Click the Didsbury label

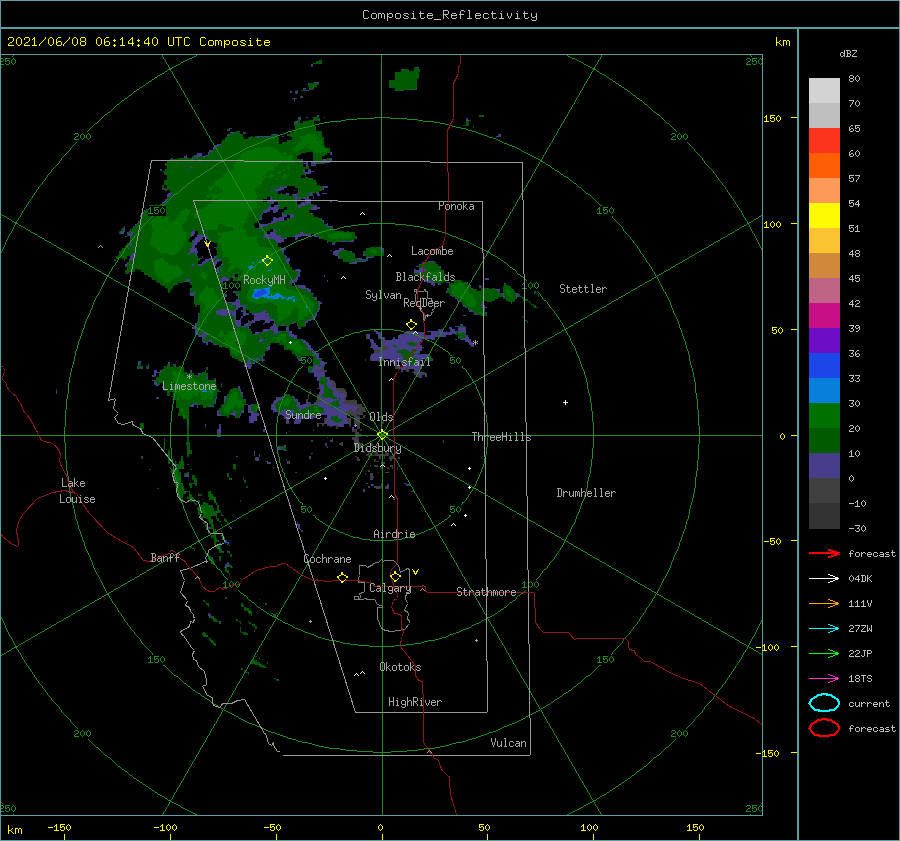(x=377, y=448)
